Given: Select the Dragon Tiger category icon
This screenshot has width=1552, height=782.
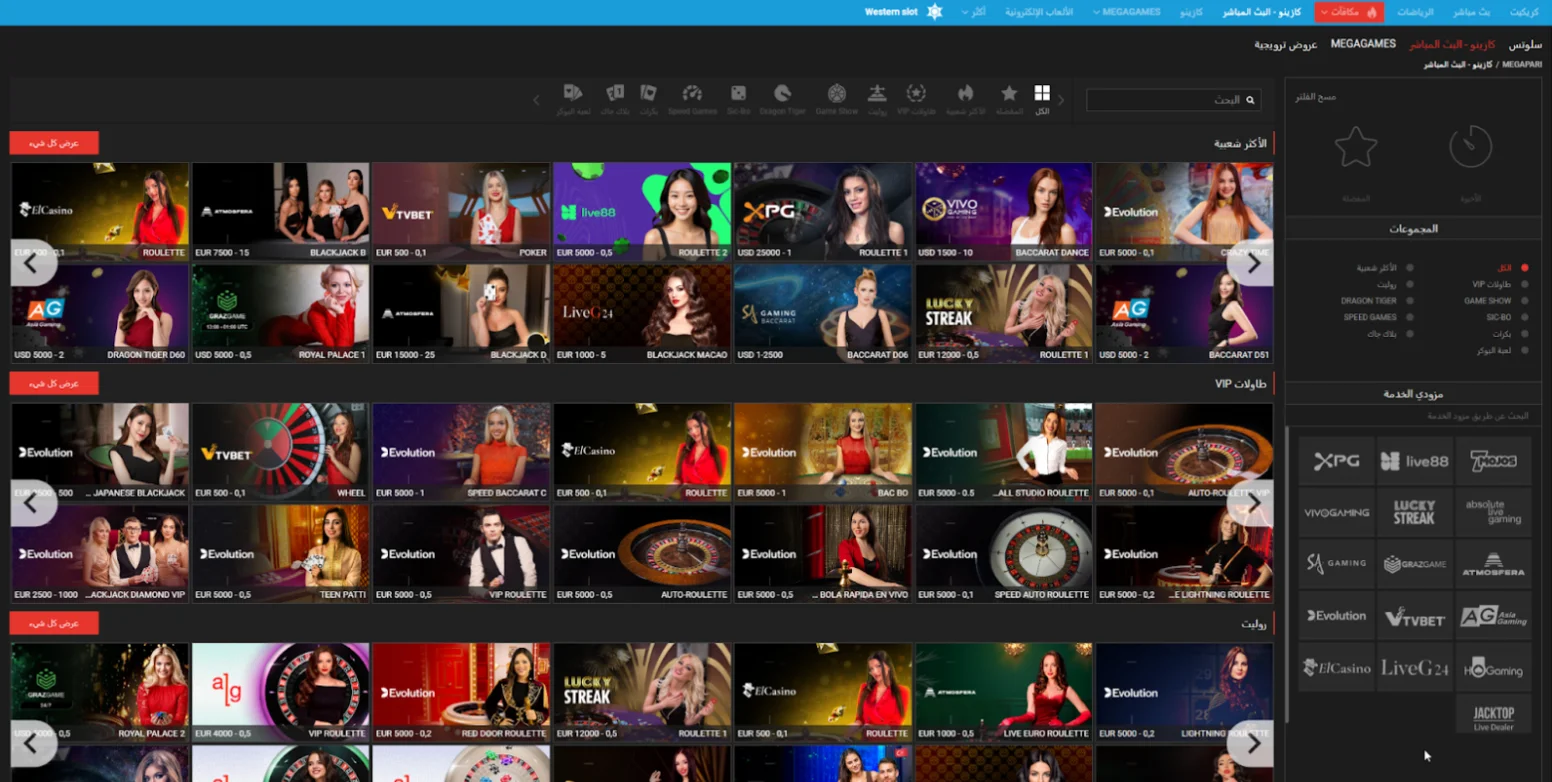Looking at the screenshot, I should pyautogui.click(x=782, y=93).
